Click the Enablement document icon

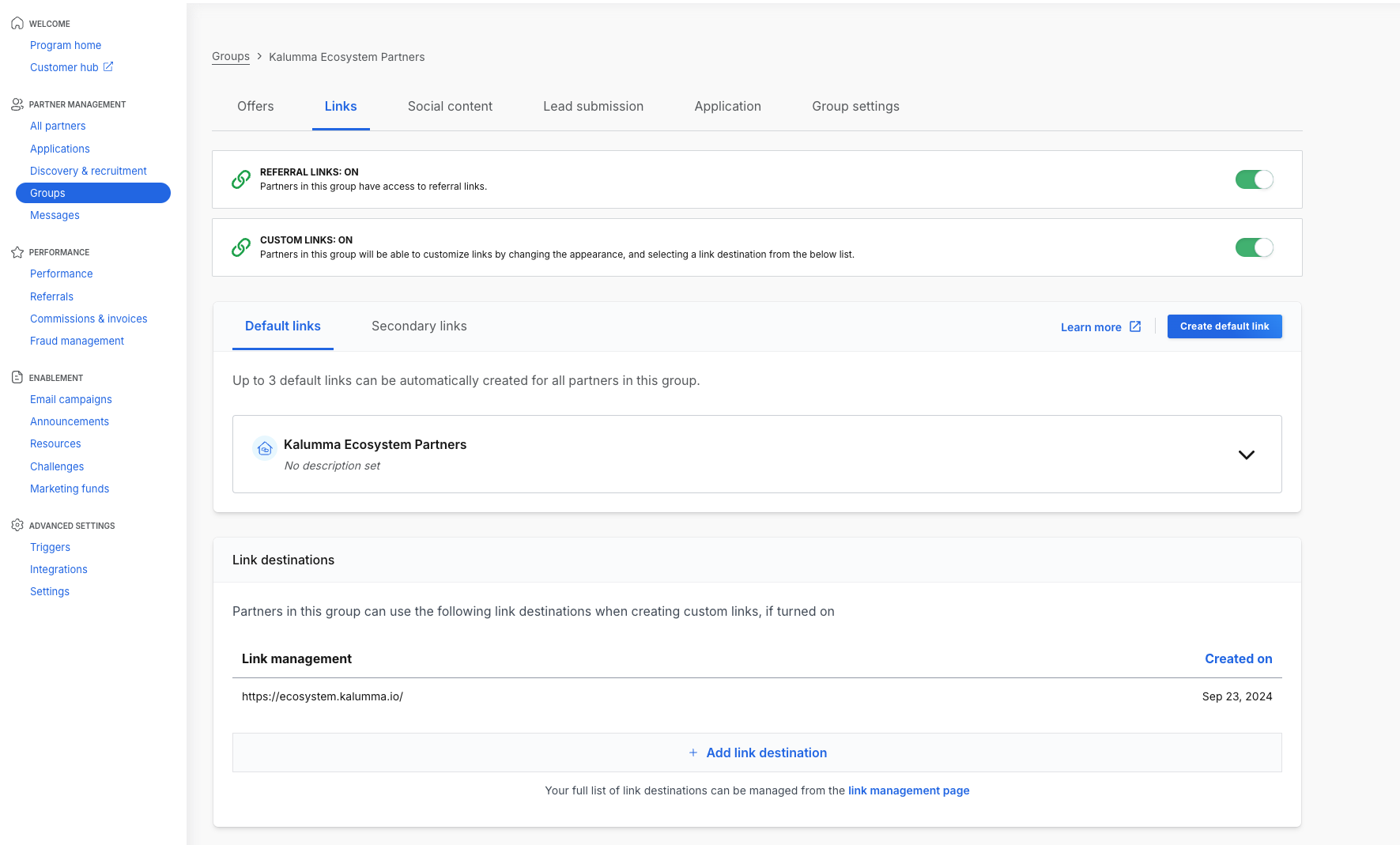[x=17, y=378]
